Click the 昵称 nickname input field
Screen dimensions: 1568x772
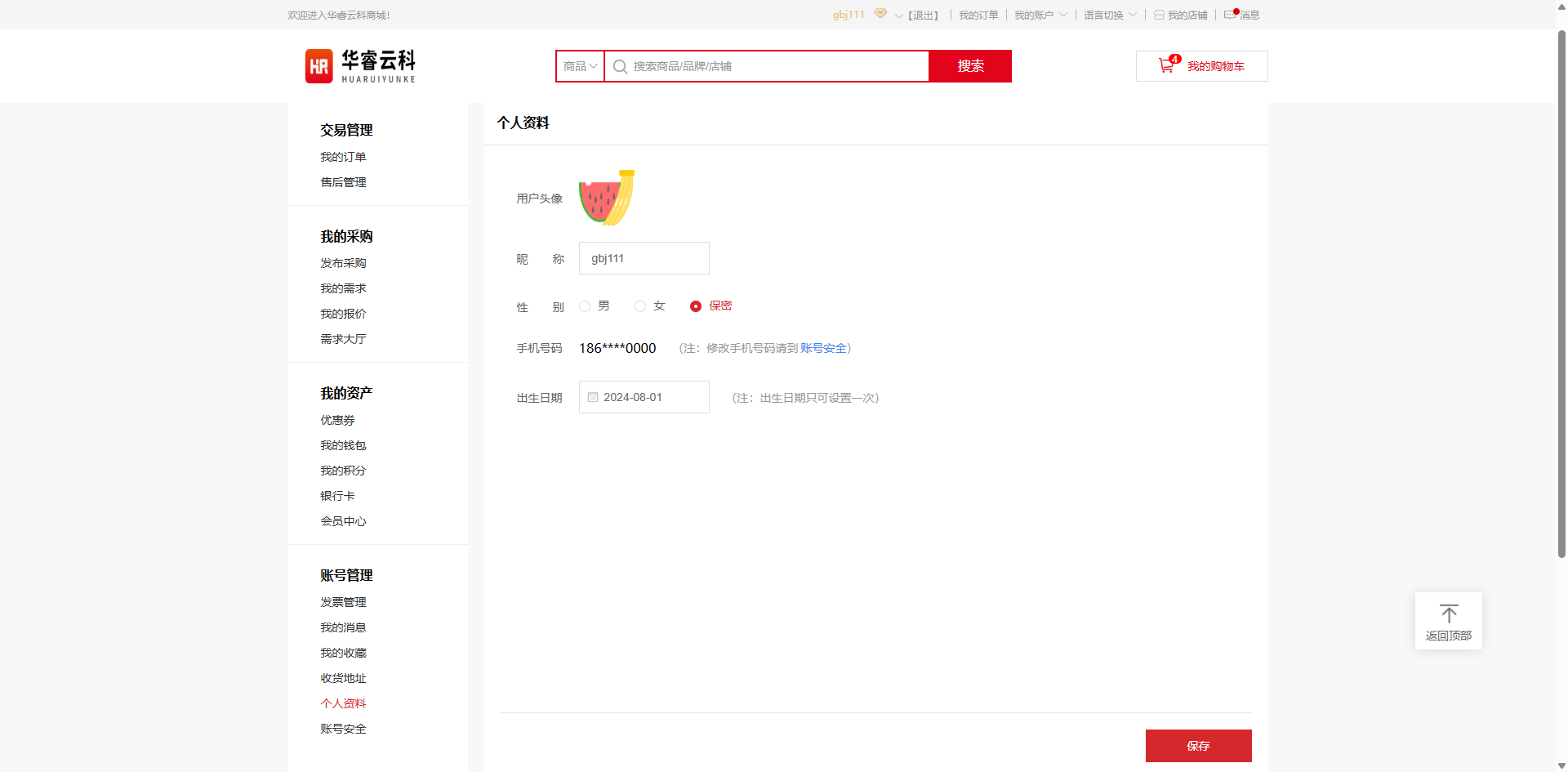click(644, 258)
